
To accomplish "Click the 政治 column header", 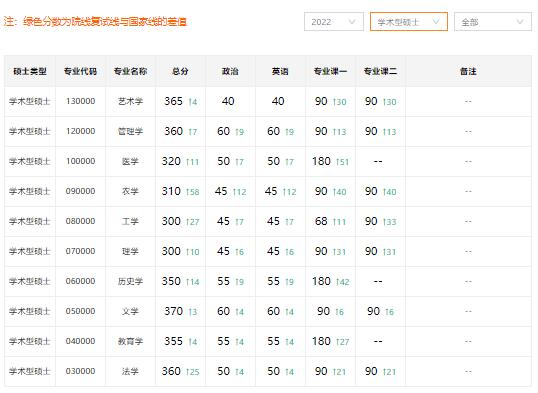I will [230, 71].
